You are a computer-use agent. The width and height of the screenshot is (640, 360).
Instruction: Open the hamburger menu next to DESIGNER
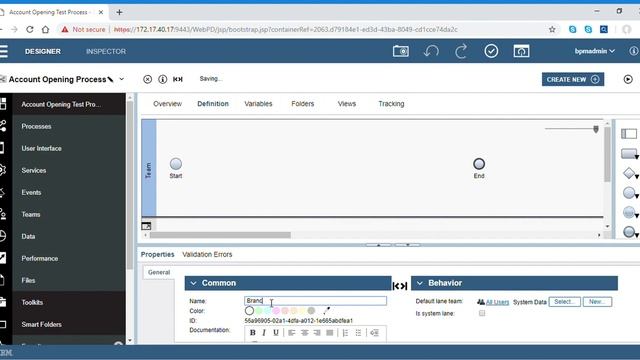pyautogui.click(x=4, y=51)
